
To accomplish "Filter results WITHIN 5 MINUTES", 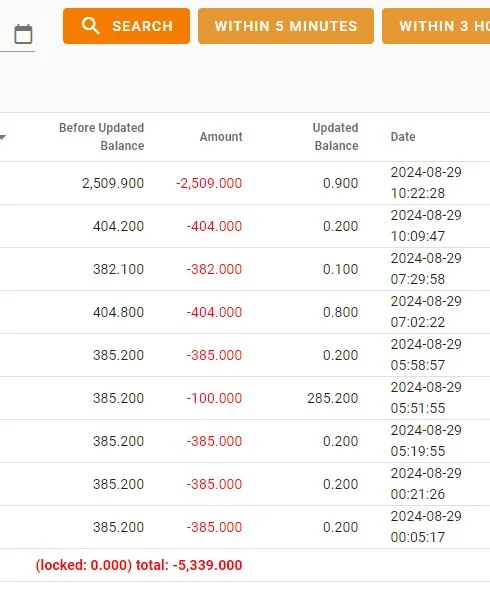I will pos(286,26).
